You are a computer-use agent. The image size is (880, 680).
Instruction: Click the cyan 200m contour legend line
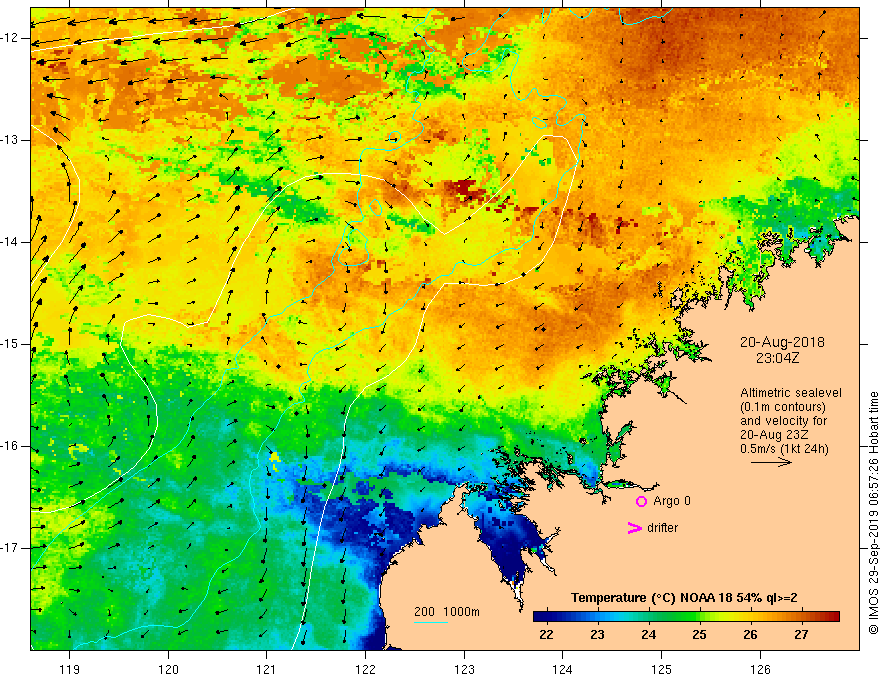click(430, 622)
